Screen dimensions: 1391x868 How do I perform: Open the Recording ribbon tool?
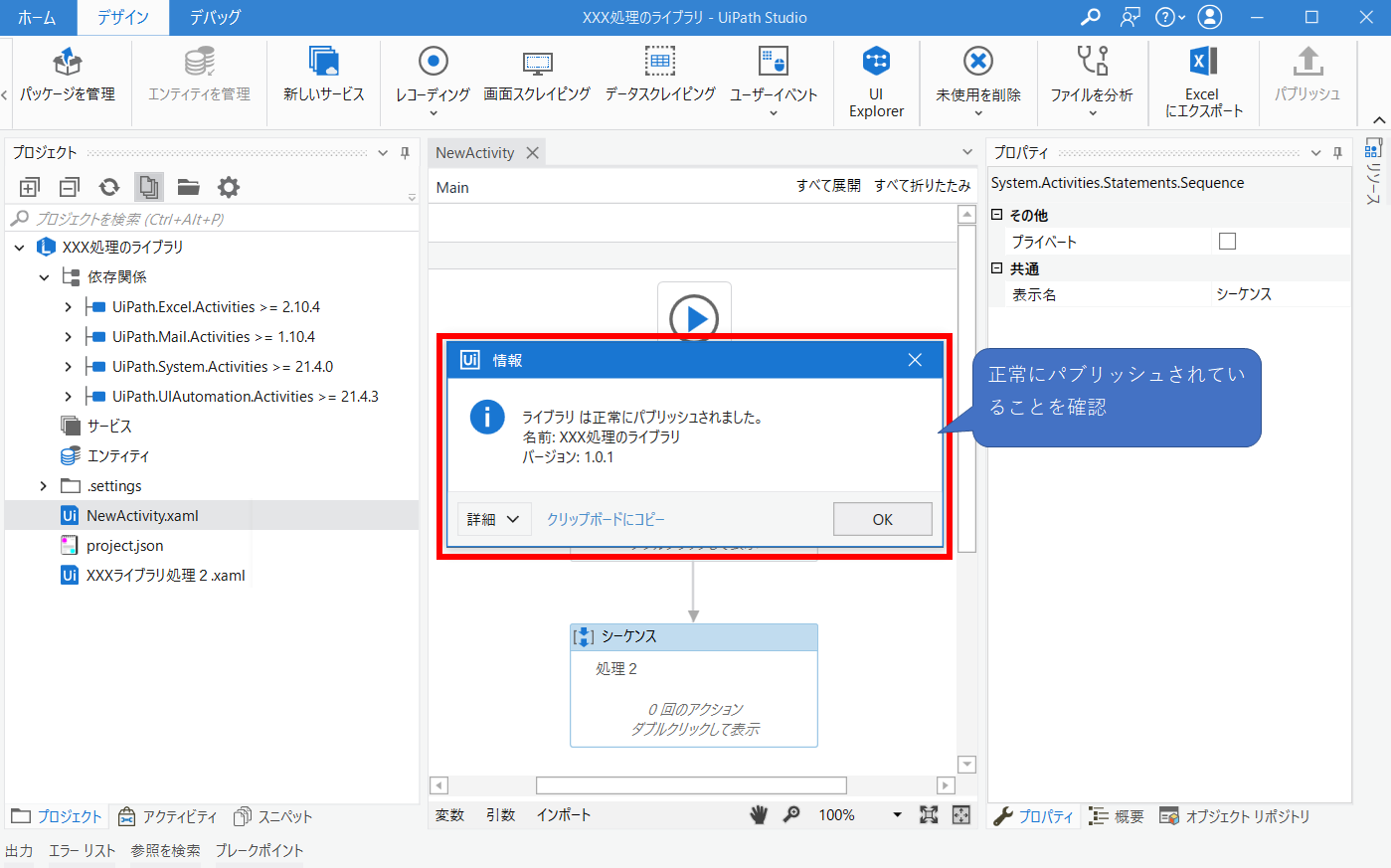[433, 82]
